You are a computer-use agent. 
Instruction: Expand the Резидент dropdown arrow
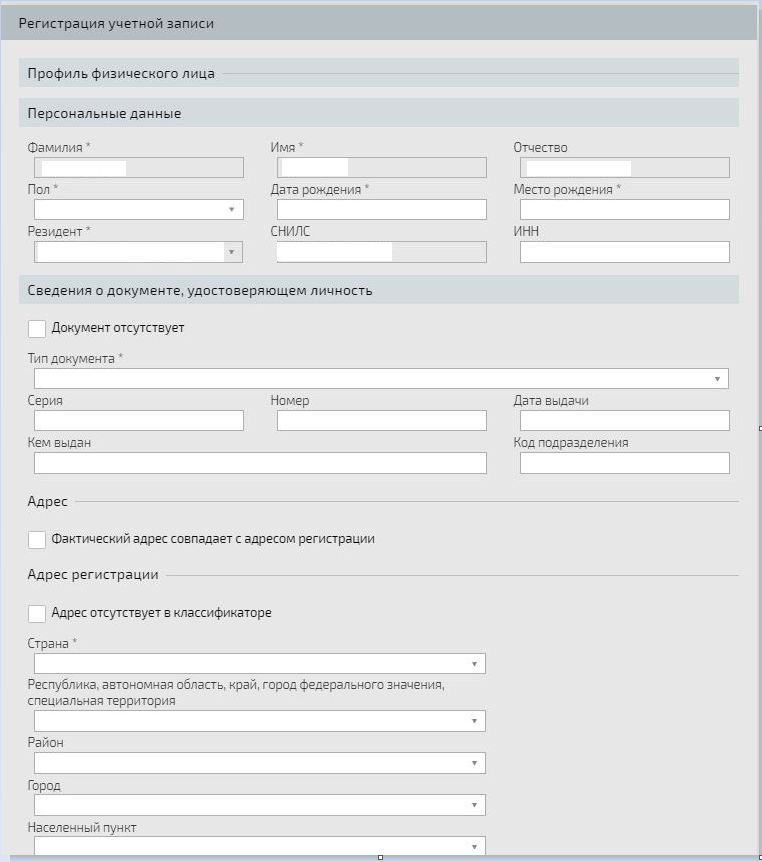point(231,252)
